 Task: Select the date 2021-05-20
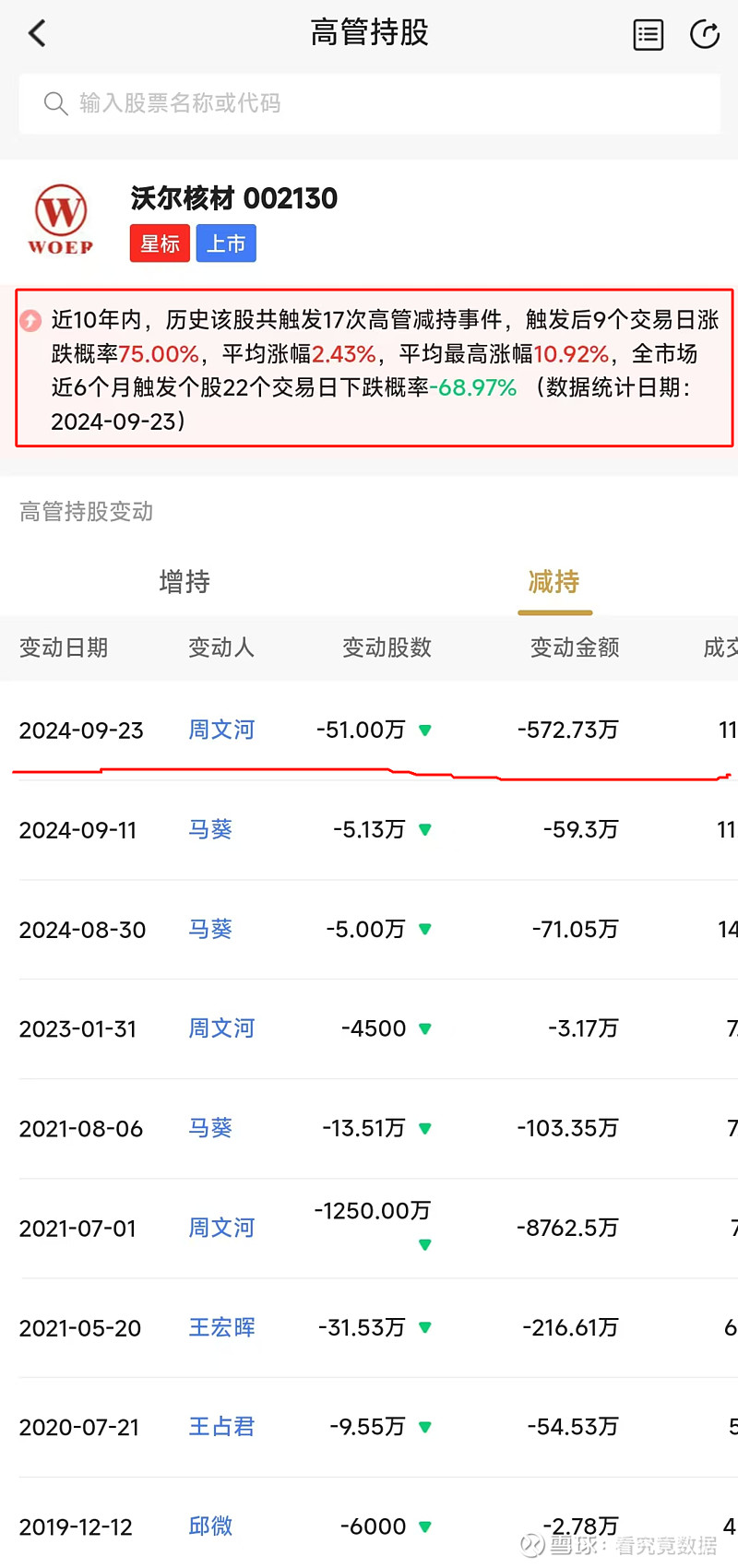click(80, 1328)
